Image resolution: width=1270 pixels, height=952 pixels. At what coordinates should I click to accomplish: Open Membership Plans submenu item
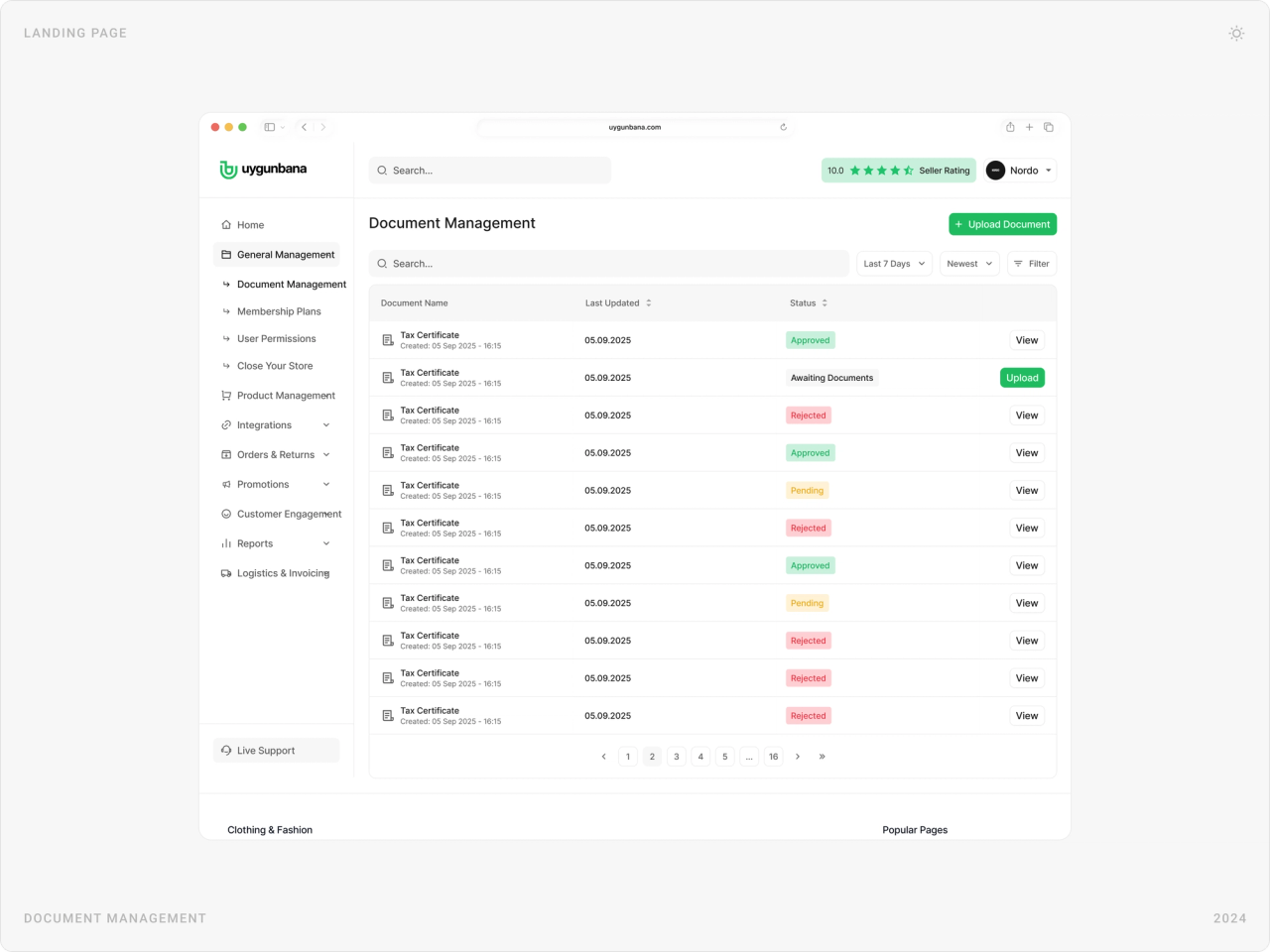pyautogui.click(x=279, y=311)
